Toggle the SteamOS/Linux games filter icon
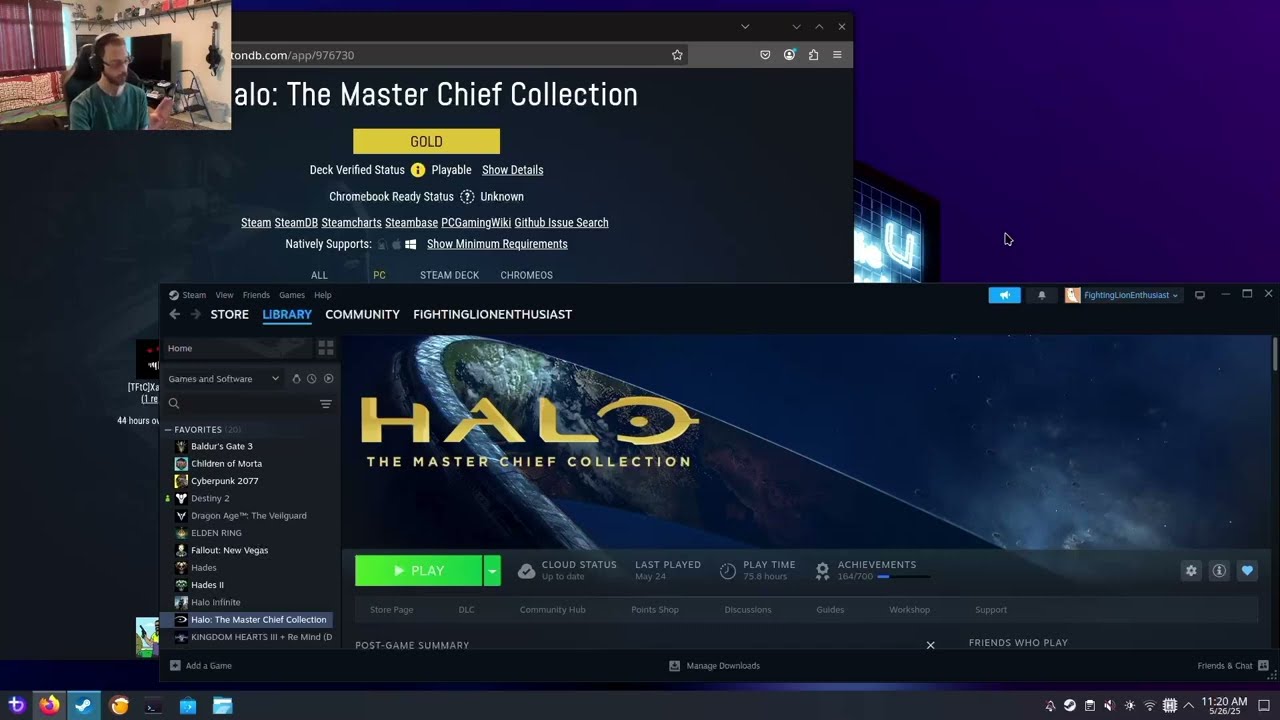This screenshot has height=720, width=1280. [x=296, y=379]
